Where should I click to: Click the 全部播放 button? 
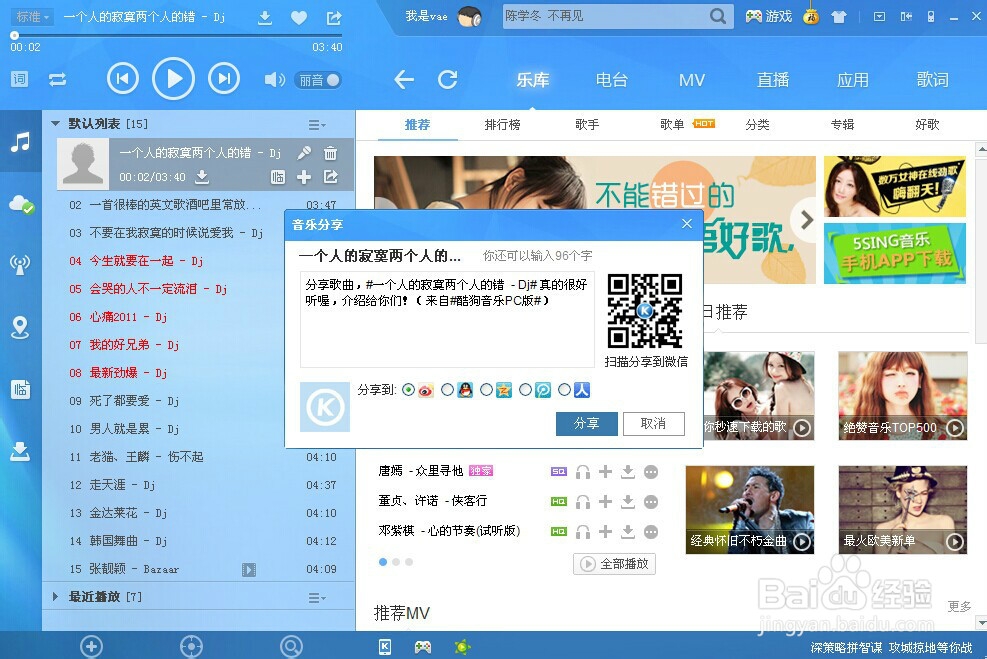614,563
